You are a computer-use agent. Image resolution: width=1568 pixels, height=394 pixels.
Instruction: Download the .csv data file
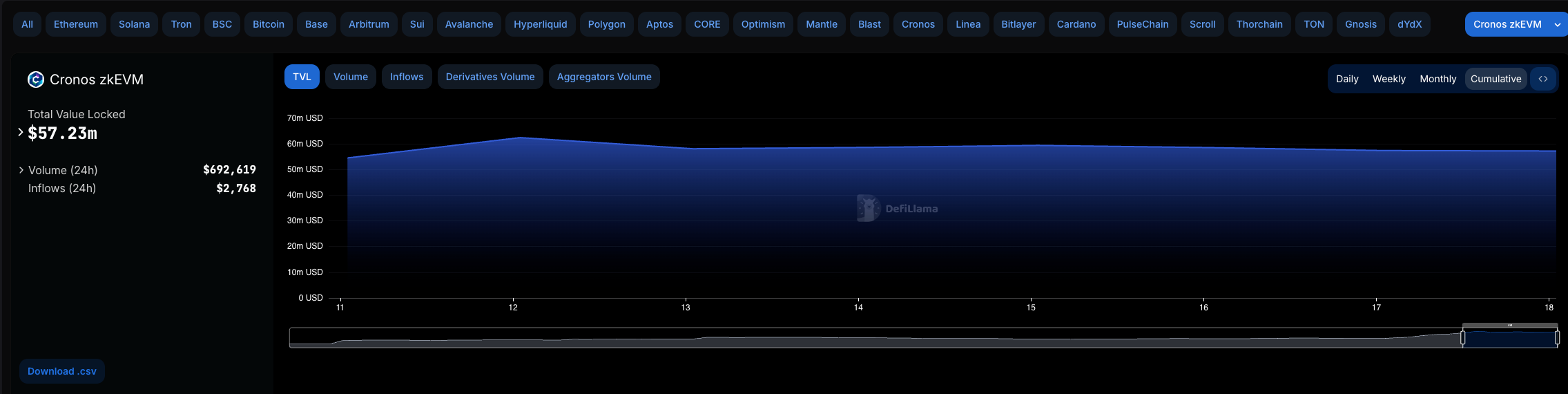tap(62, 371)
